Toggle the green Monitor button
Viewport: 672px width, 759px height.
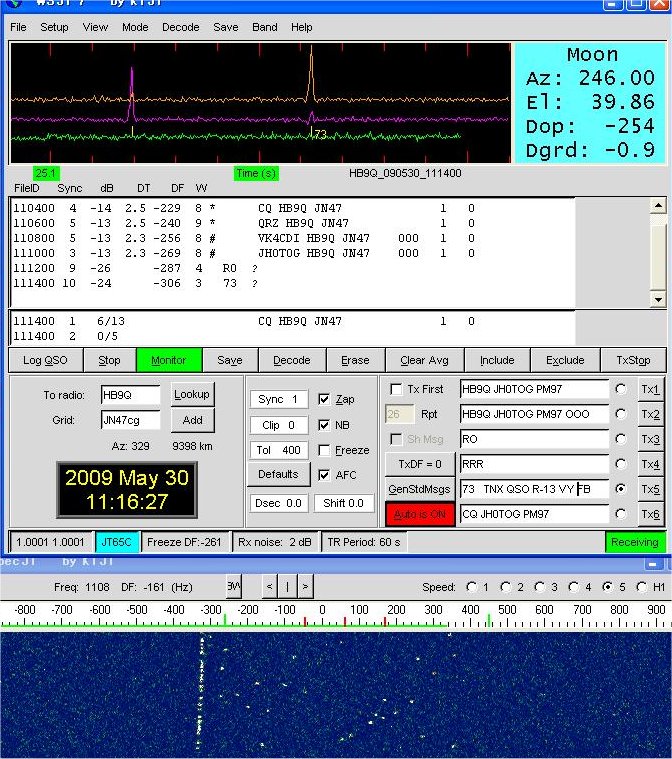tap(168, 360)
